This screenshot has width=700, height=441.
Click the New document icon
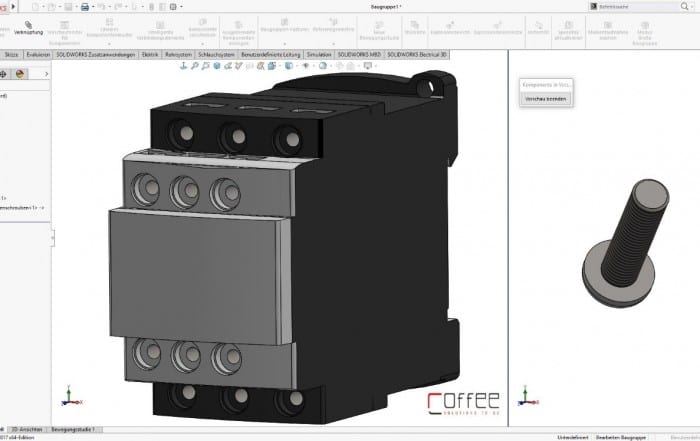35,7
